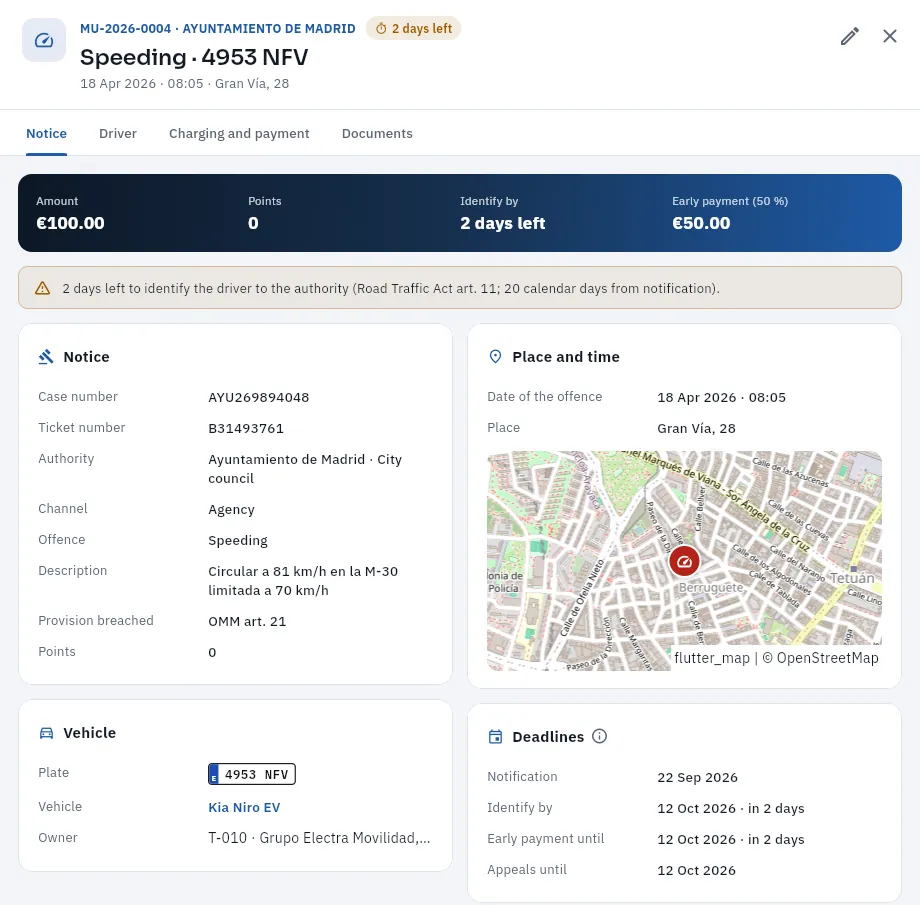Click the calendar icon beside Deadlines
Image resolution: width=920 pixels, height=905 pixels.
coord(495,737)
